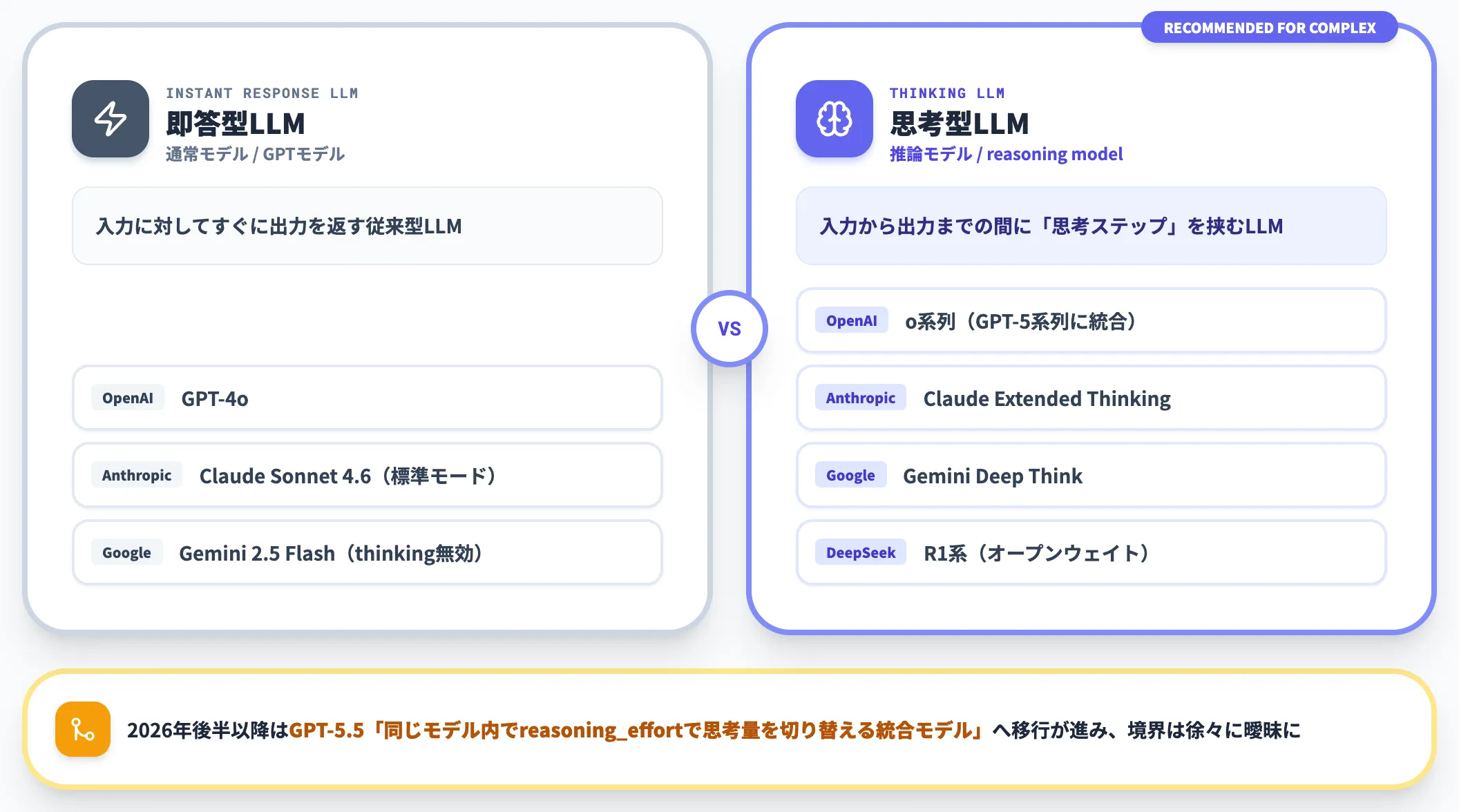Click the 境界は徐々に曖昧に text in banner
Viewport: 1459px width, 812px height.
[x=1214, y=730]
